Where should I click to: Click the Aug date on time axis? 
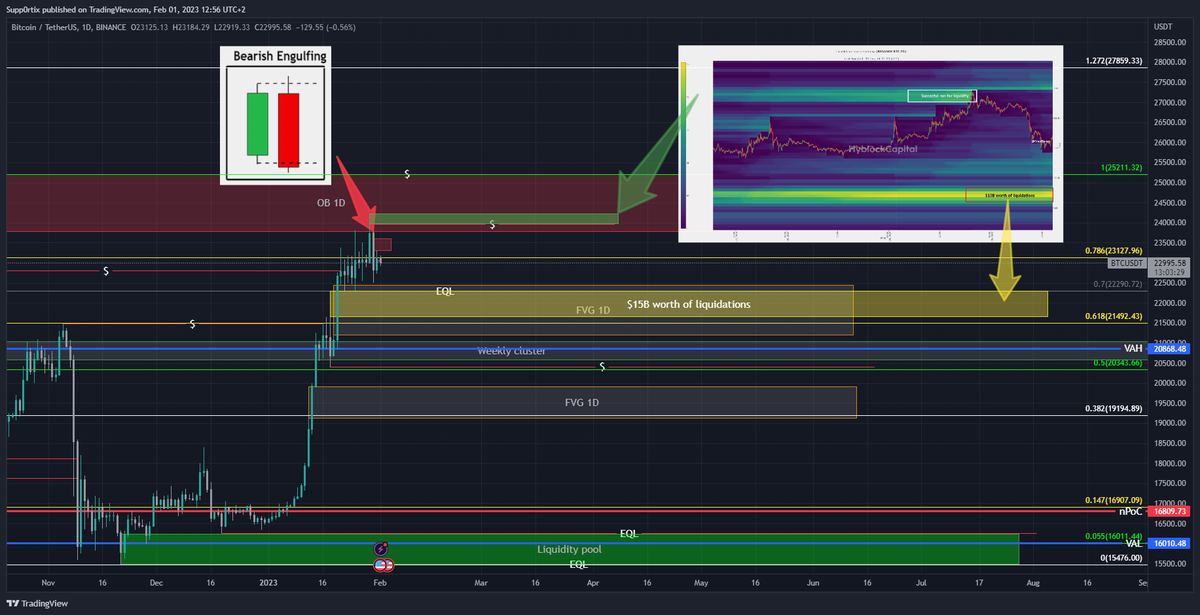point(1033,581)
